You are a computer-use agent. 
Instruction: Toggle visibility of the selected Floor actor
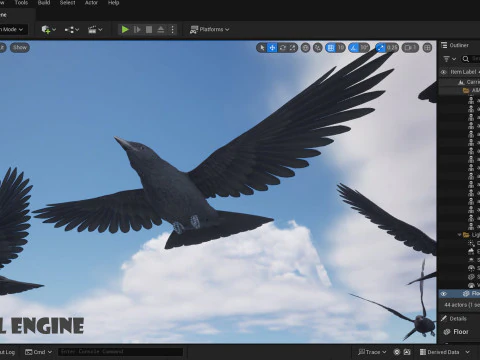point(444,294)
